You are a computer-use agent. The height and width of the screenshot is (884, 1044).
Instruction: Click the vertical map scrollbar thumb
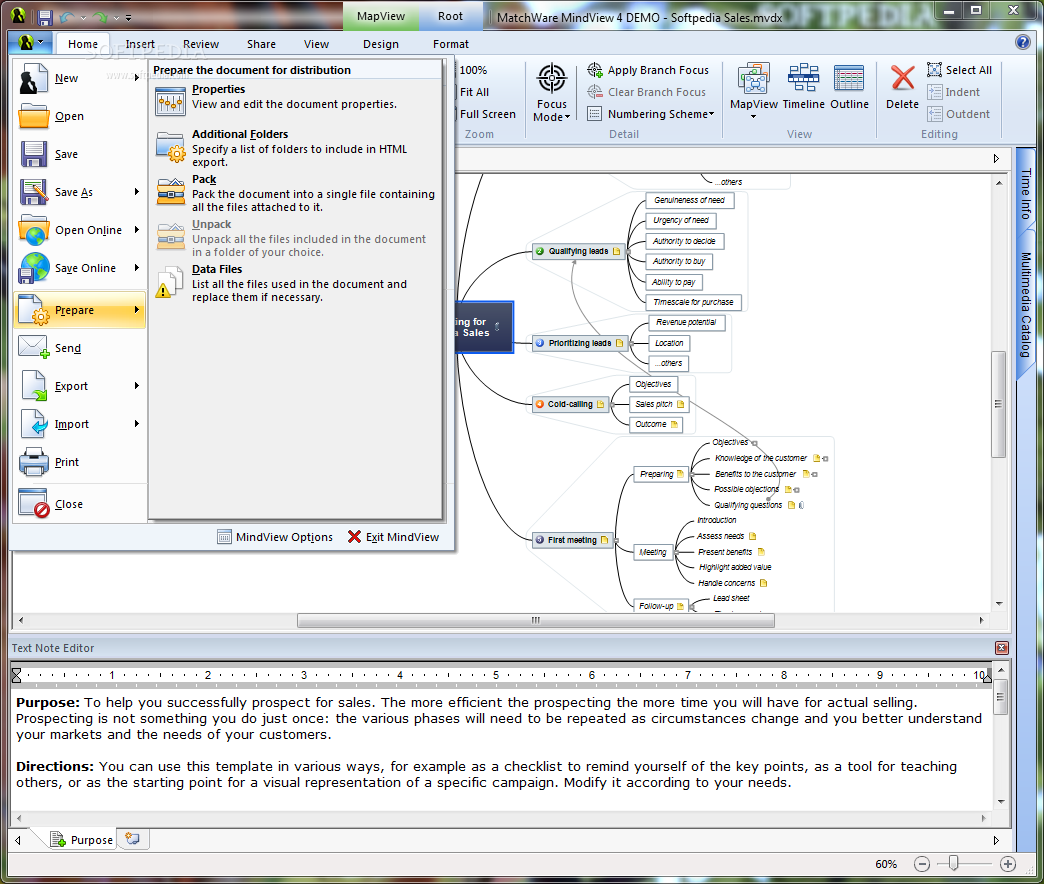tap(998, 403)
